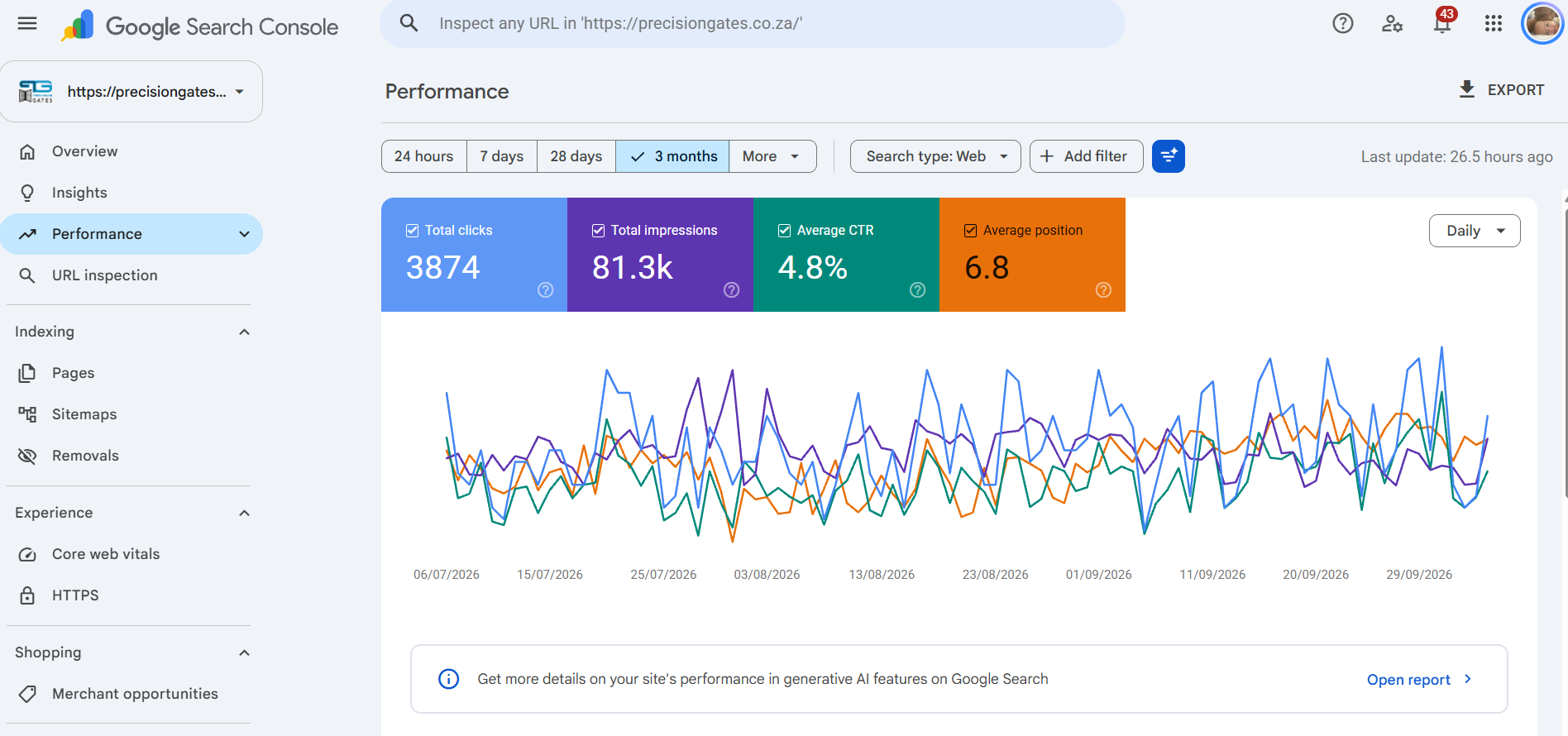Screen dimensions: 1568x736
Task: Open the property selector dropdown
Action: tap(131, 92)
